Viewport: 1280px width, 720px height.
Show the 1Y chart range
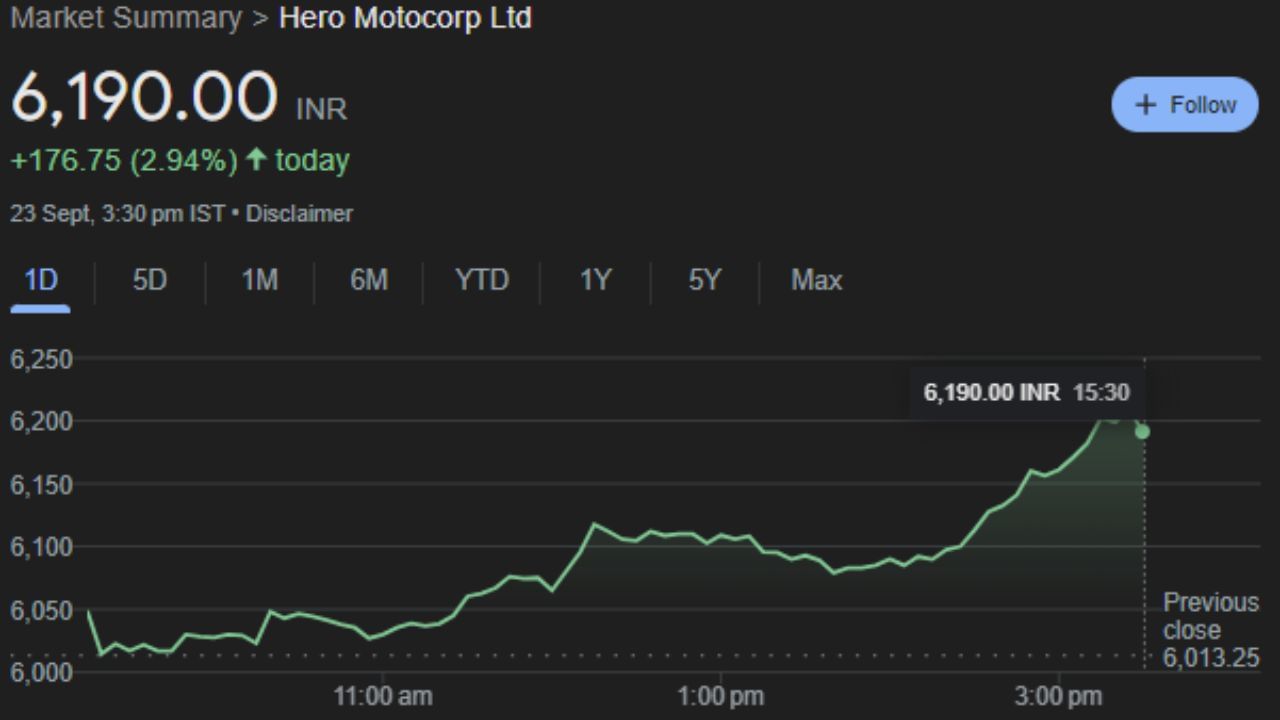595,281
